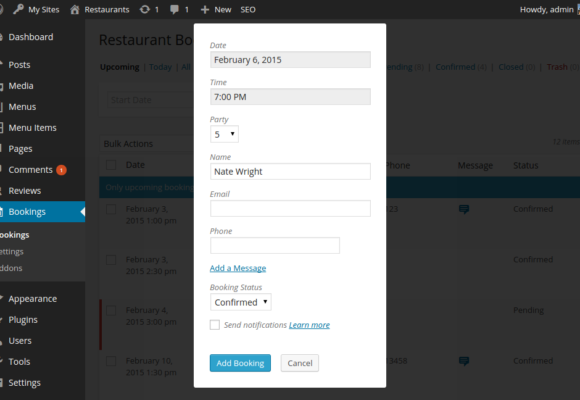
Task: Click the Add Booking button
Action: click(x=240, y=363)
